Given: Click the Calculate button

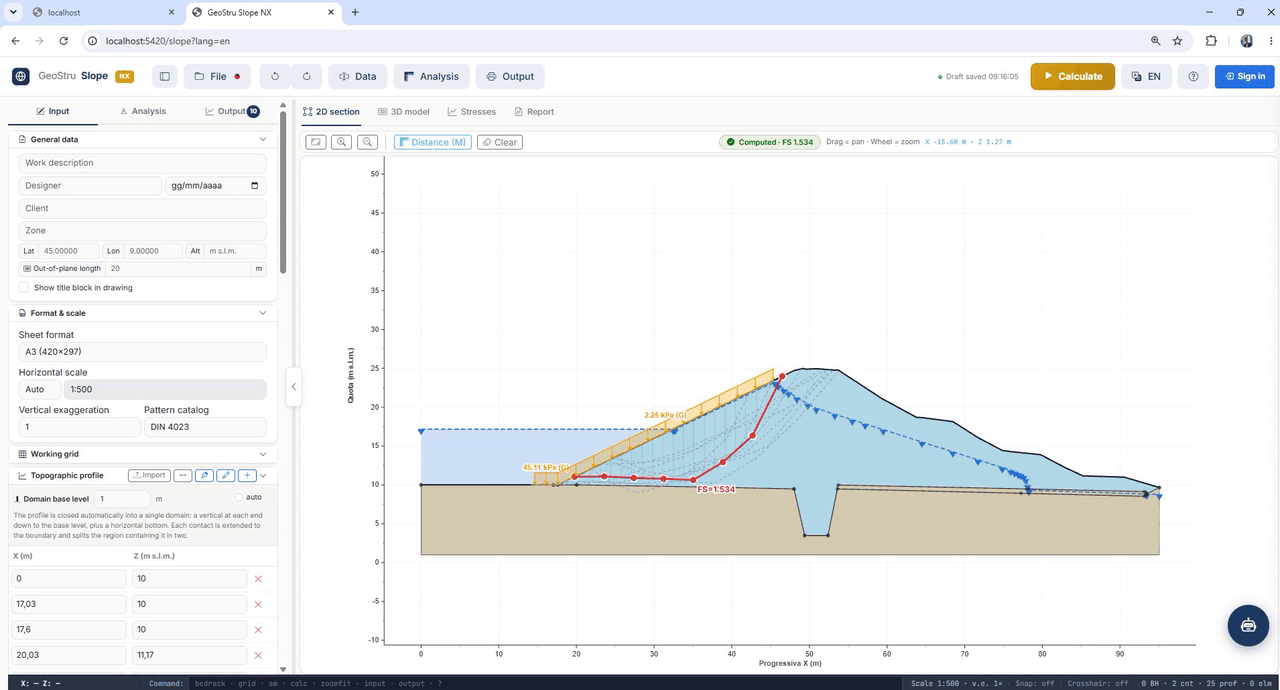Looking at the screenshot, I should click(x=1073, y=76).
